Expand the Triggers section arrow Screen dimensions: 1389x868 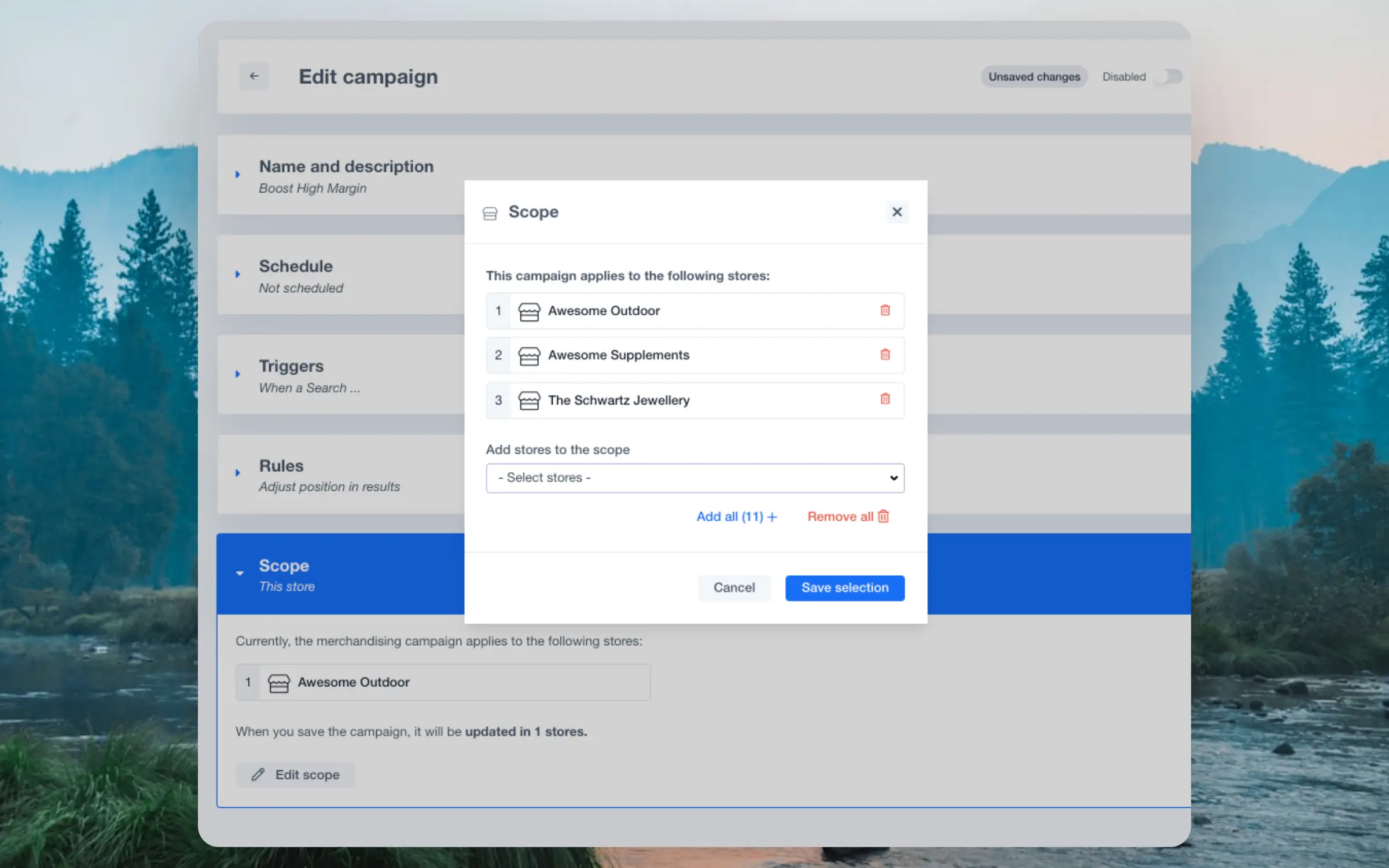coord(238,374)
